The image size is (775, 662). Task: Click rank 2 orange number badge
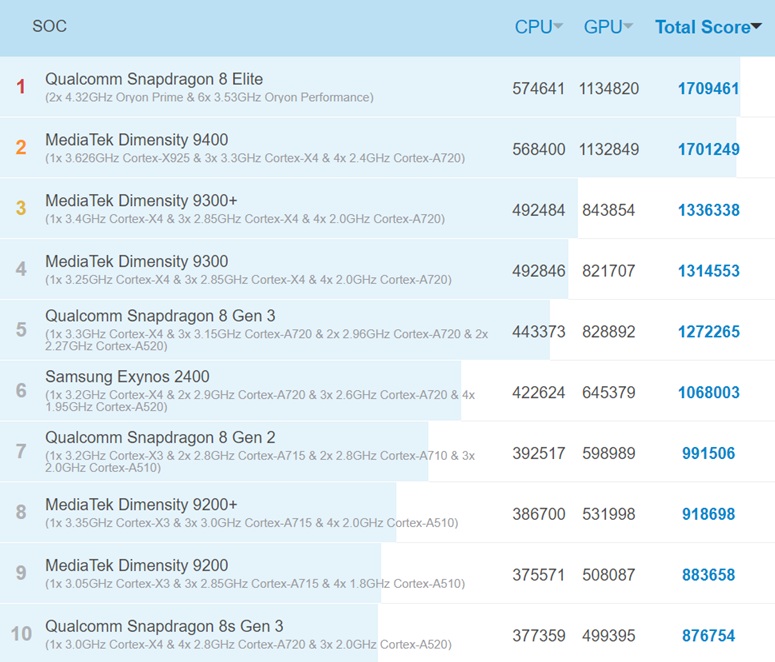(x=20, y=148)
